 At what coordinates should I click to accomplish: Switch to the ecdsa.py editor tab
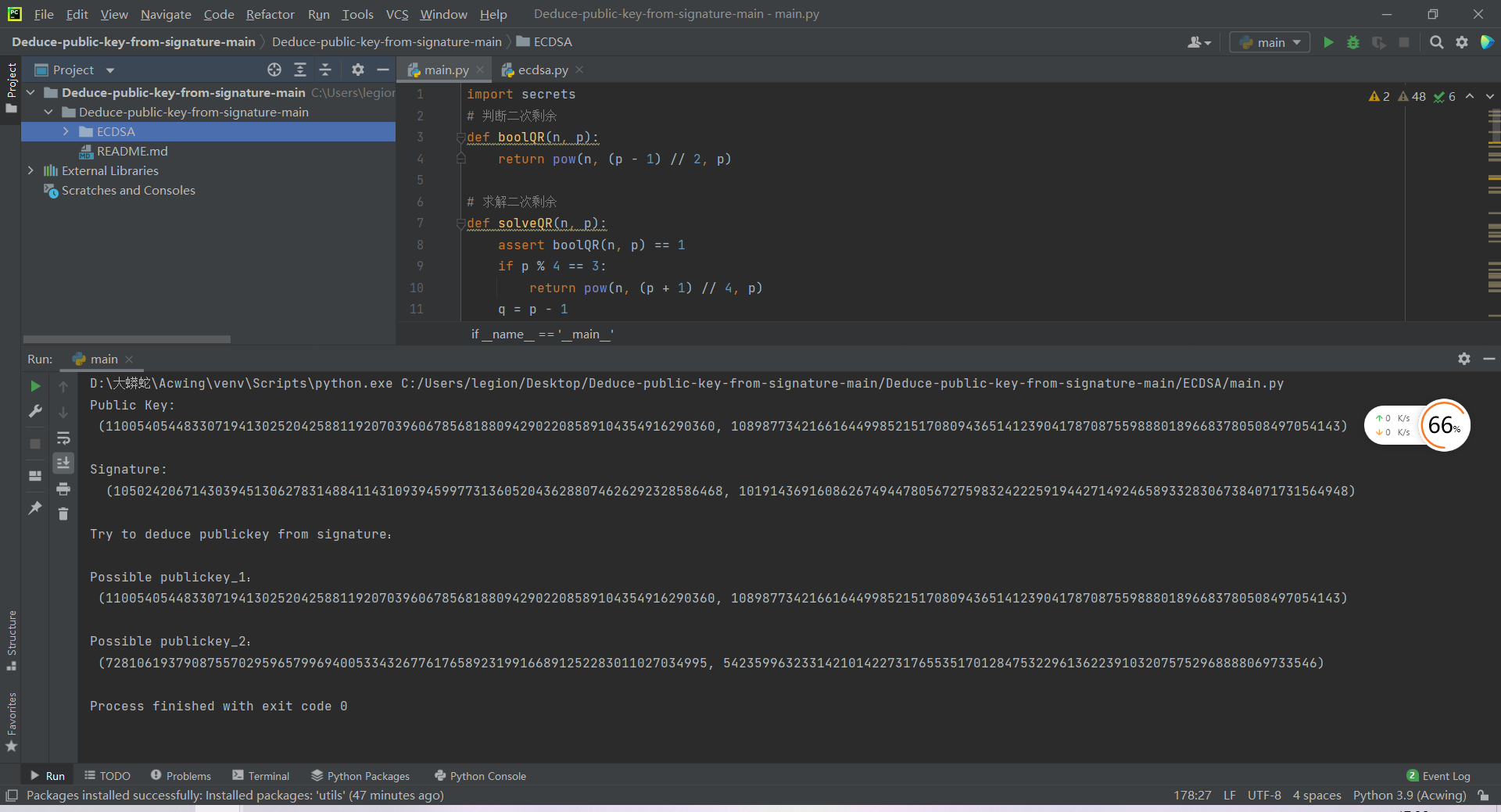click(541, 70)
